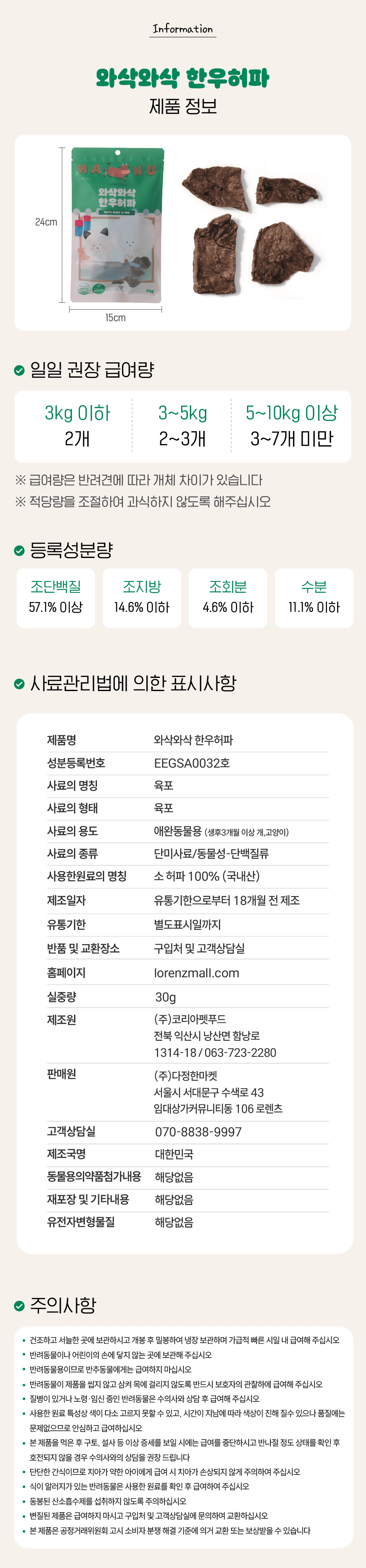Click the 성분등록번호 EEGSA0032호 value
Viewport: 366px width, 1568px height.
[192, 763]
